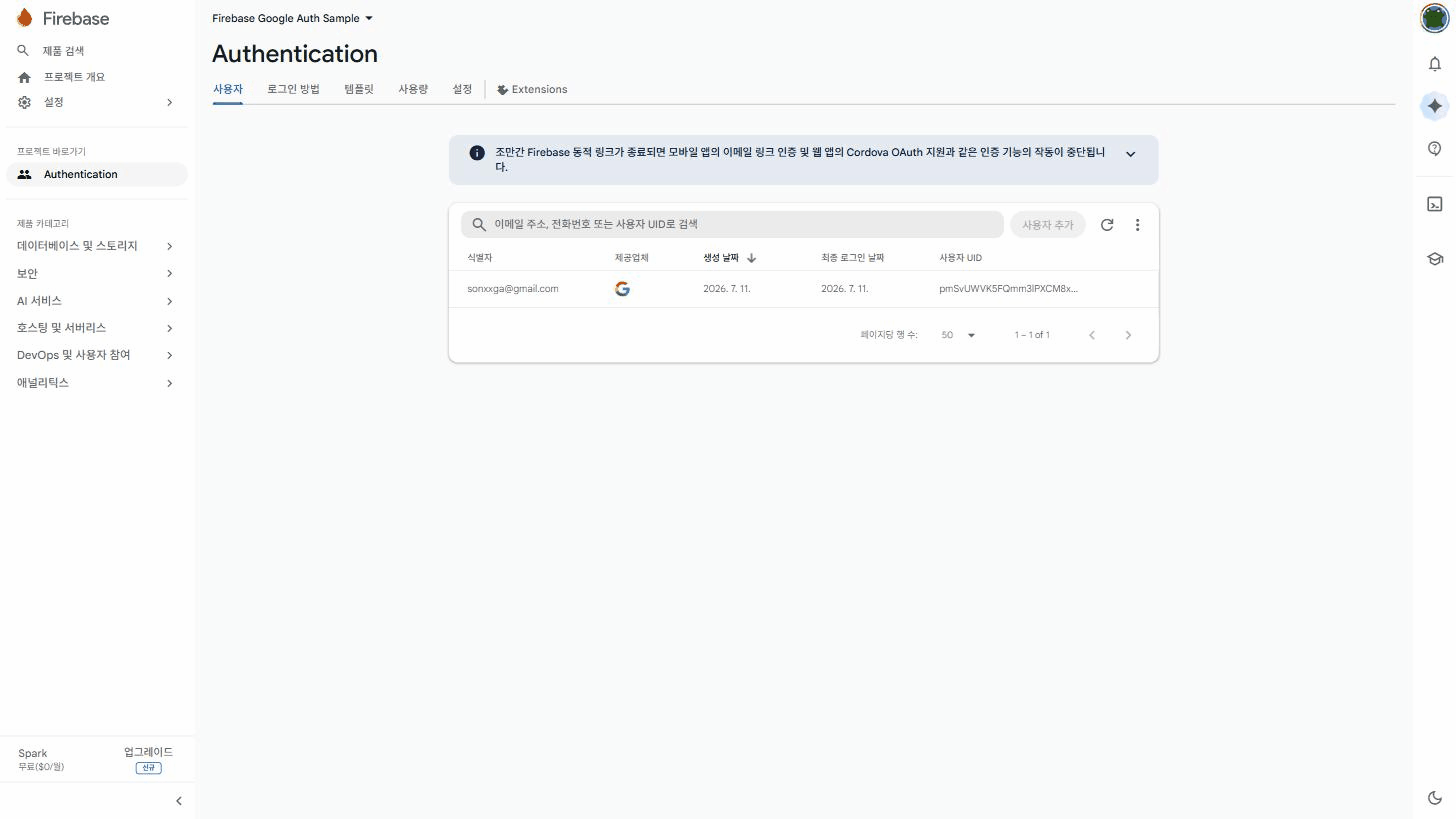The image size is (1456, 819).
Task: Launch Gemini sparkle assistant
Action: [1435, 106]
